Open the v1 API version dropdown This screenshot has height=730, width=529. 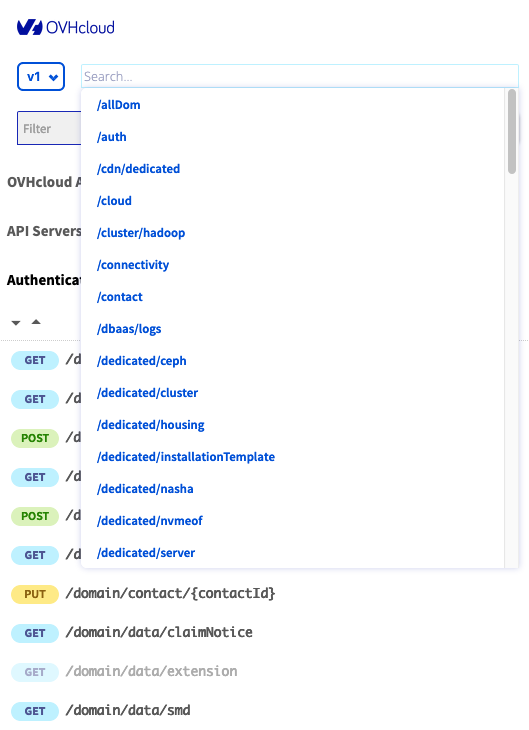[41, 76]
